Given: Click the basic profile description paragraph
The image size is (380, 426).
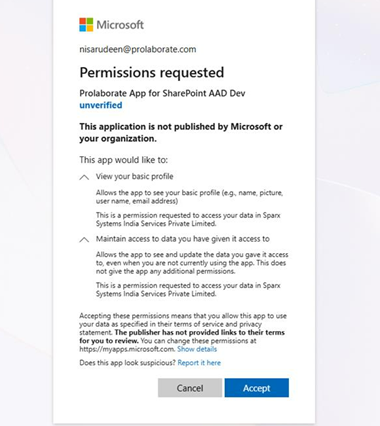Looking at the screenshot, I should pos(189,197).
